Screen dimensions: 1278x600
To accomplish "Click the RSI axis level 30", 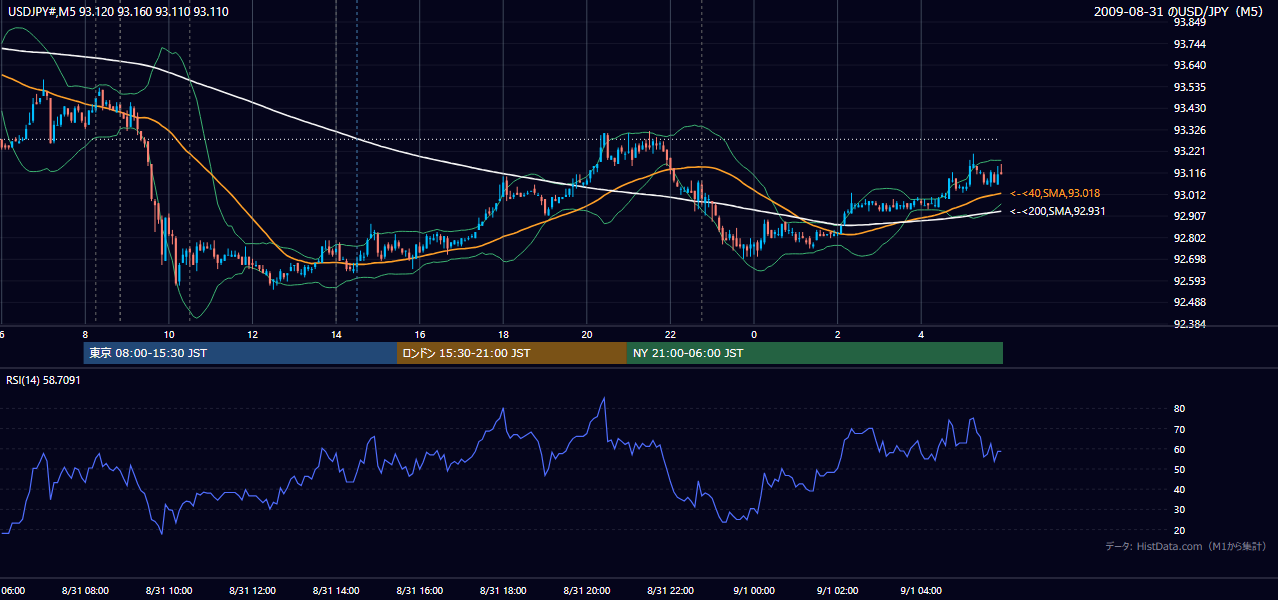I will point(1179,510).
